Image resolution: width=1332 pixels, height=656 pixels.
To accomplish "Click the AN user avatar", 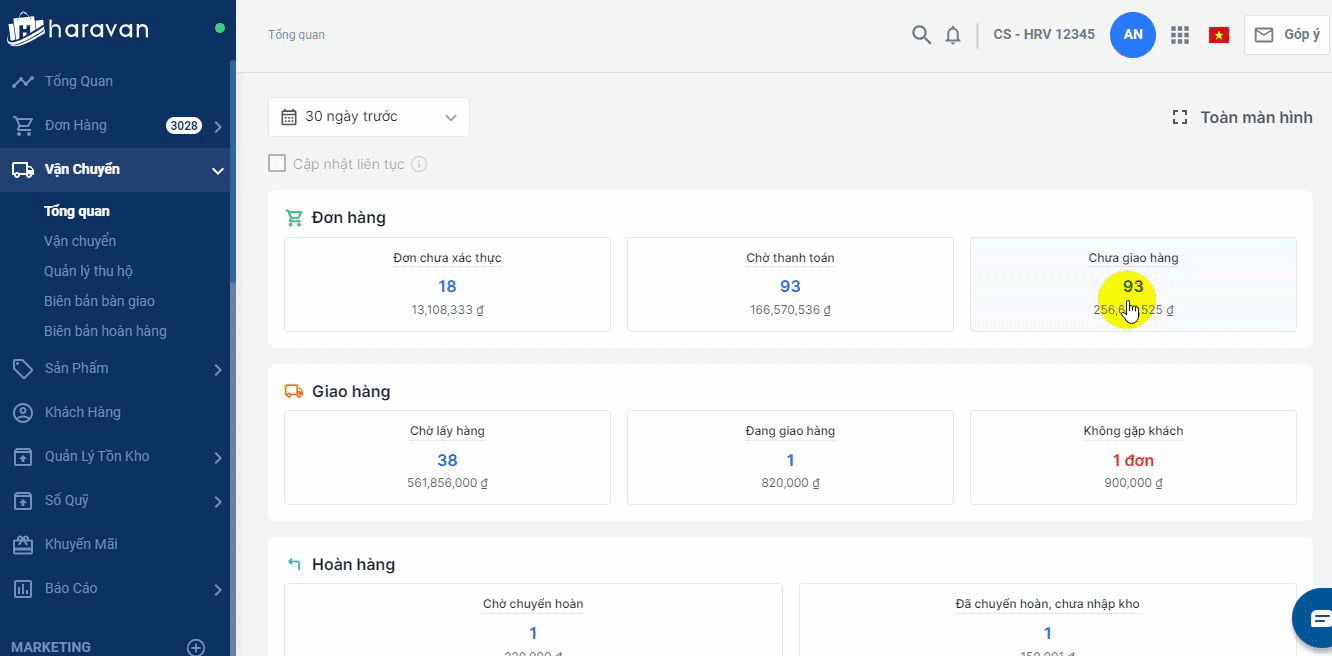I will 1133,35.
